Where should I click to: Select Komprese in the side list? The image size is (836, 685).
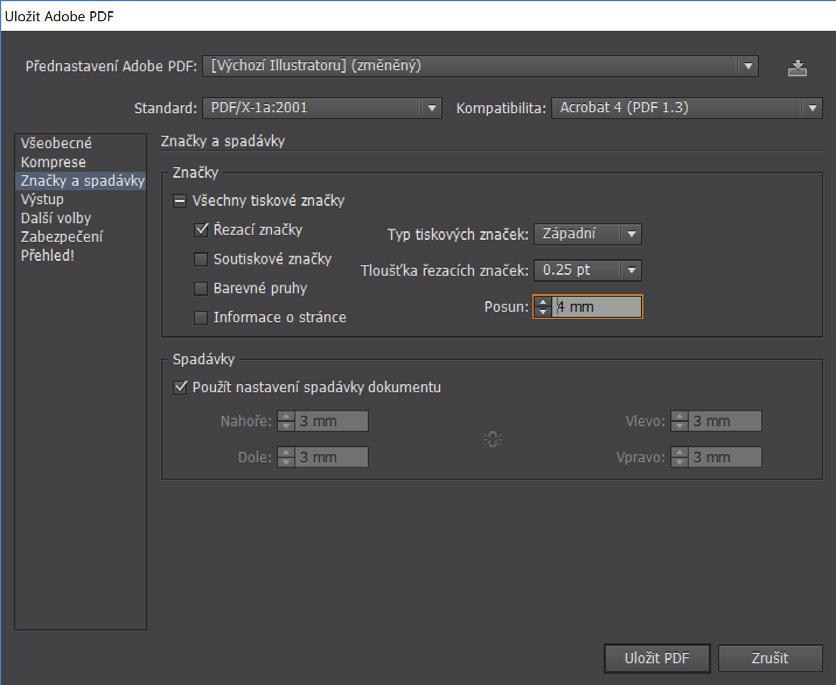pos(81,162)
